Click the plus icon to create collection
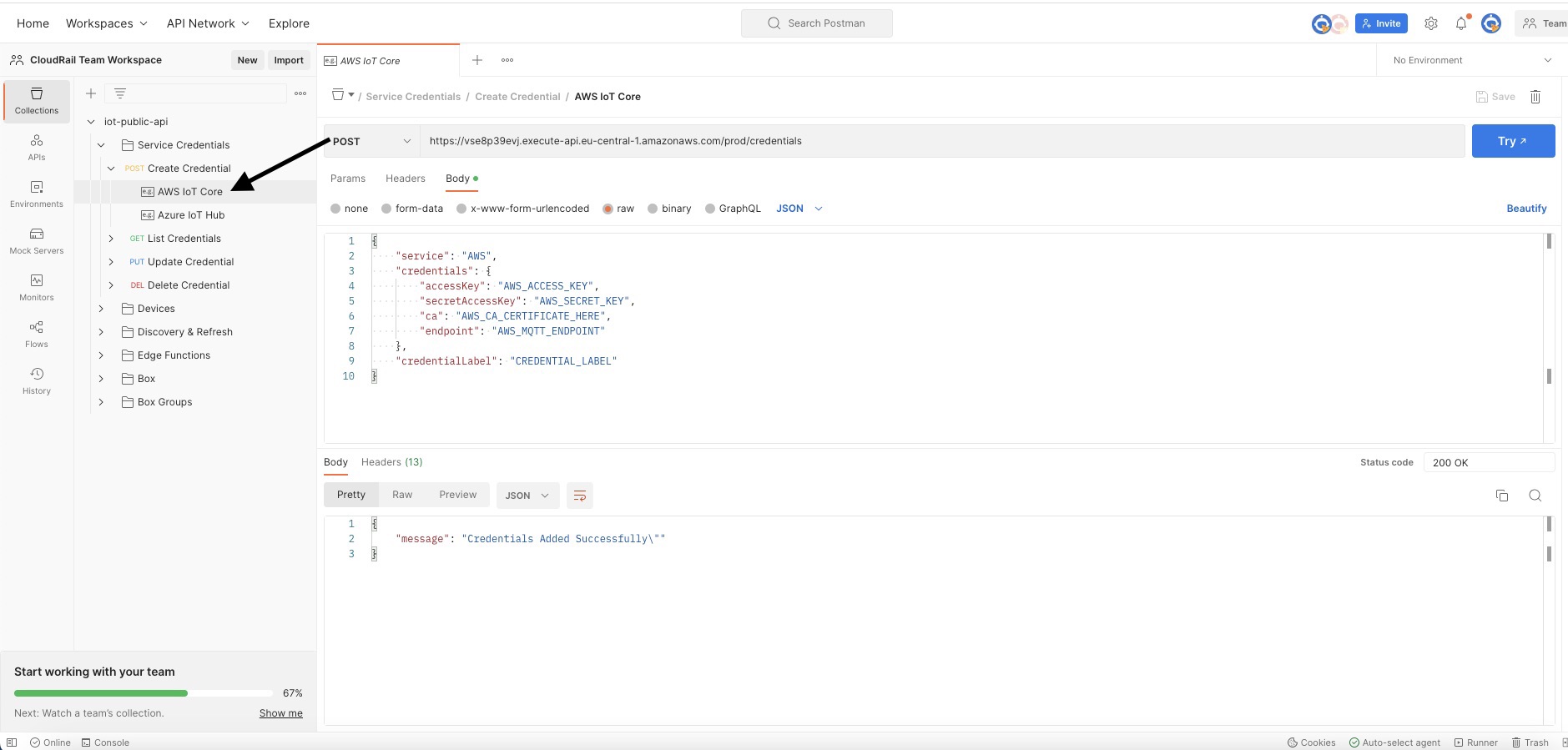 tap(91, 93)
